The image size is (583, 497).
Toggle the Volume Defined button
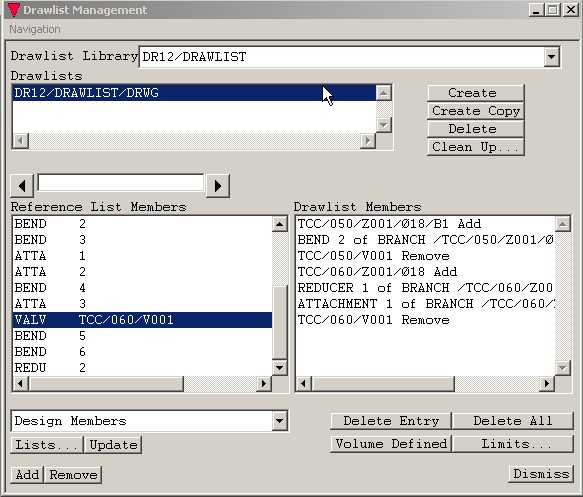point(391,444)
